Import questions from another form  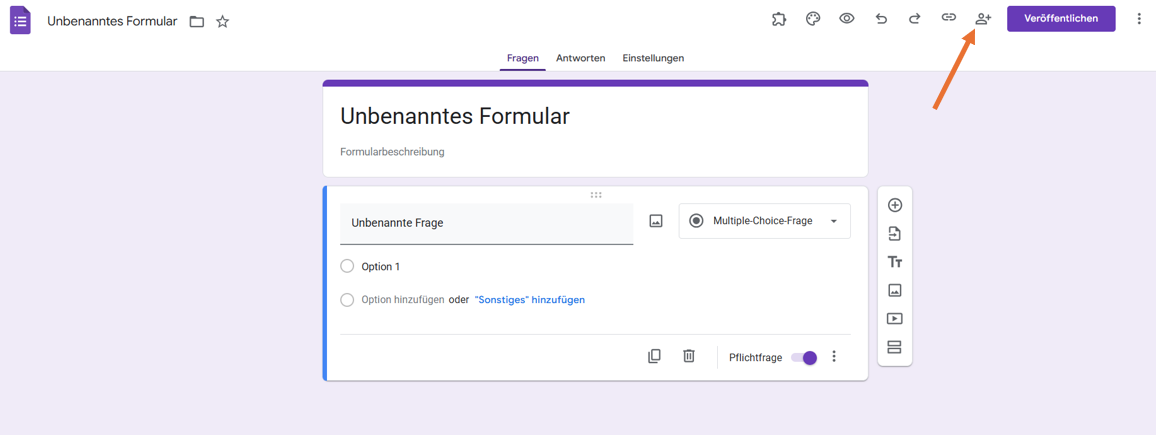[x=895, y=234]
